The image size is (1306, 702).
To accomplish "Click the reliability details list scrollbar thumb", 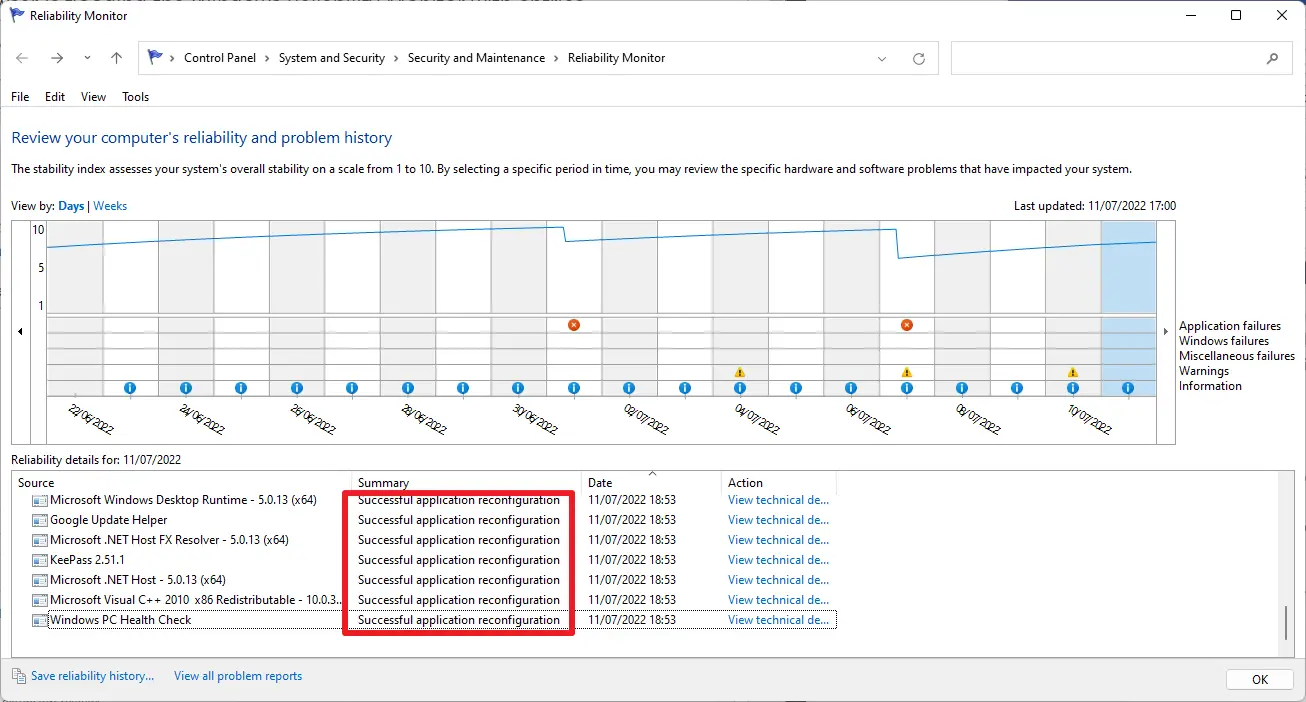I will point(1286,623).
